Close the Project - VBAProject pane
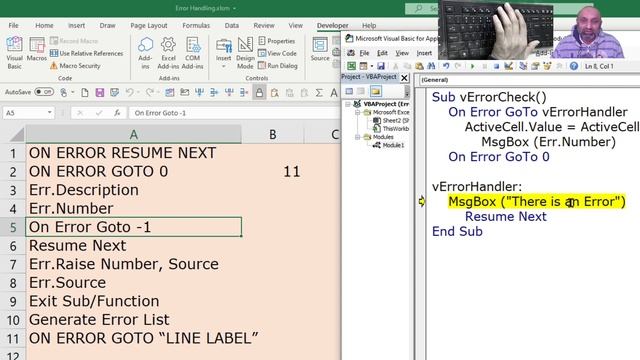The height and width of the screenshot is (360, 640). click(x=404, y=78)
